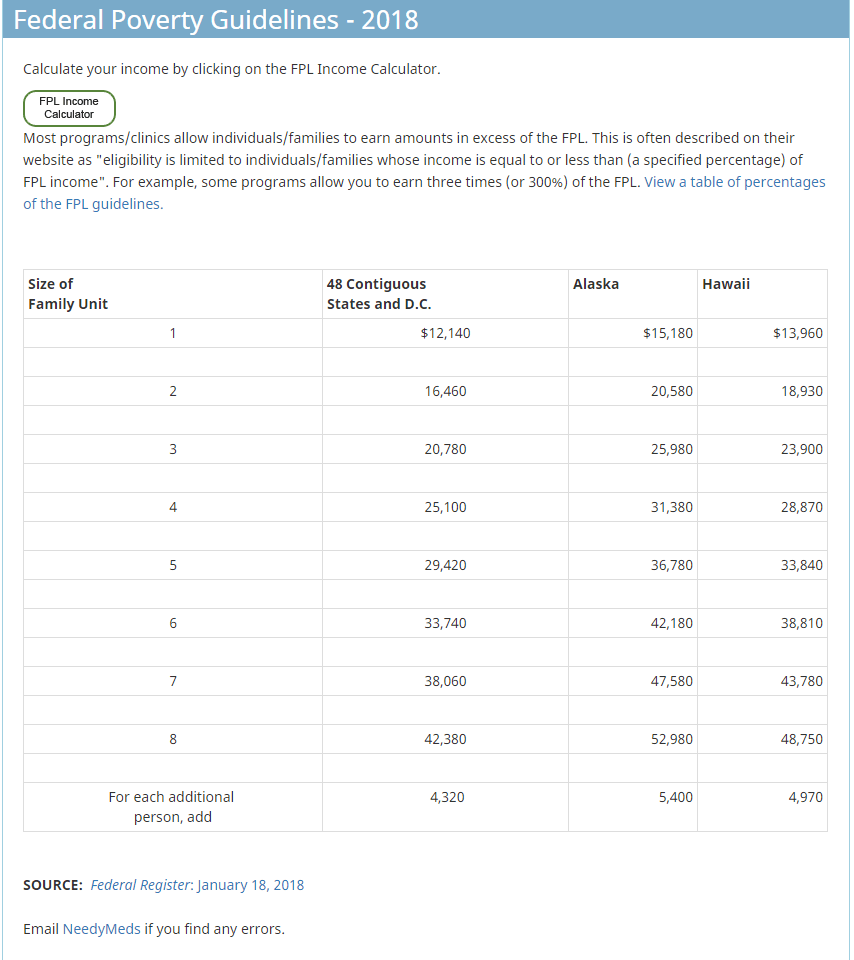Select the Federal Poverty Guidelines - 2018 heading
Screen dimensions: 854x960
coord(216,20)
